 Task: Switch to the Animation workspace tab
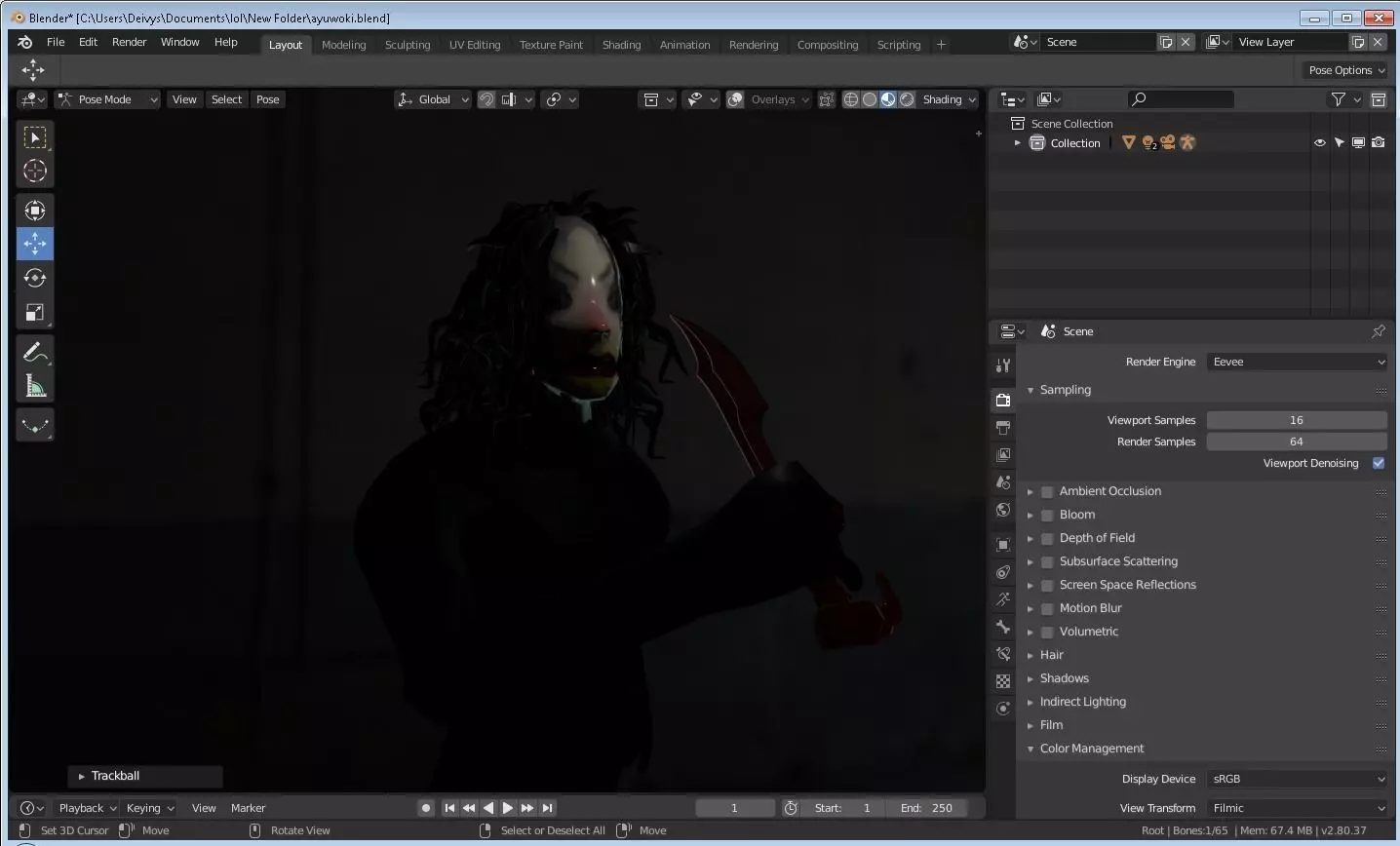[684, 45]
